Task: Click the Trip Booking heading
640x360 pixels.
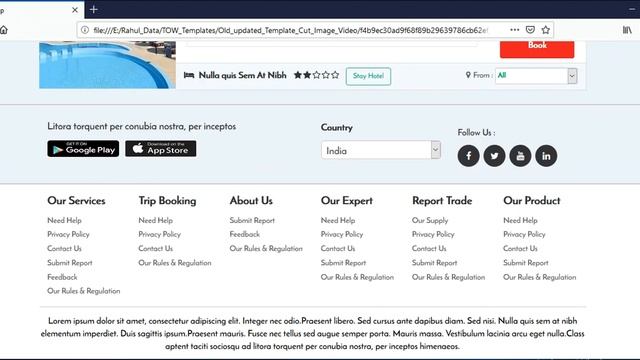Action: coord(167,201)
